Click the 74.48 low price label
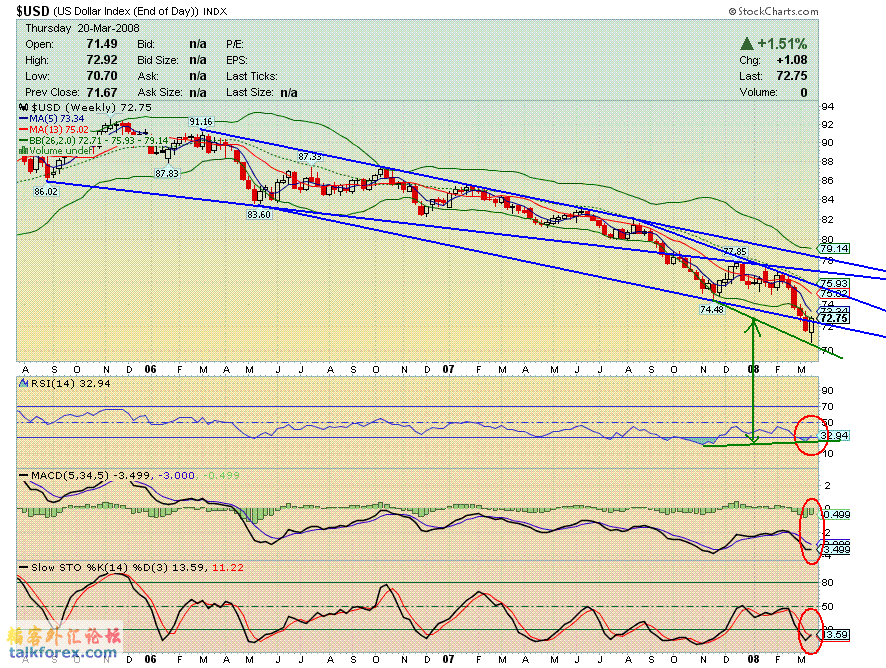This screenshot has width=886, height=668. (711, 310)
